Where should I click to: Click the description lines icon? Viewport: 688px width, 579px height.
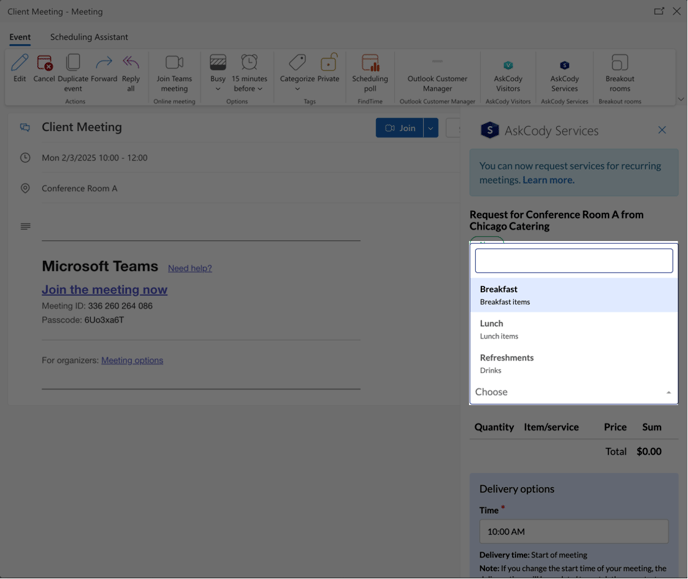[25, 226]
